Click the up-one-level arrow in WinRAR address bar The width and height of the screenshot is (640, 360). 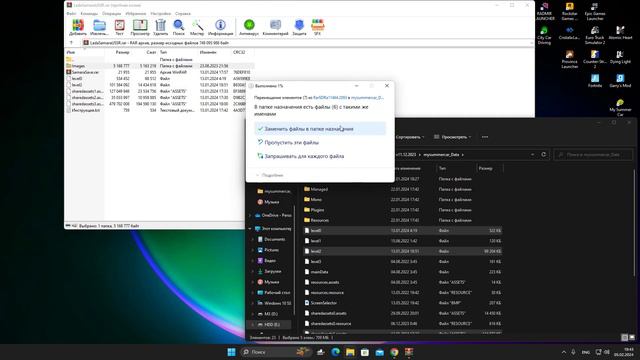click(71, 43)
